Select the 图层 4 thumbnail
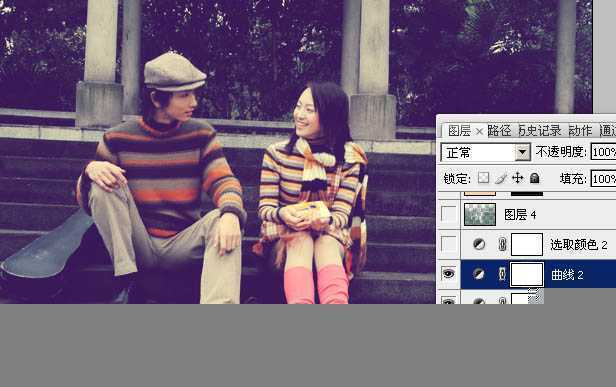Screen dimensions: 616x387 tap(480, 215)
